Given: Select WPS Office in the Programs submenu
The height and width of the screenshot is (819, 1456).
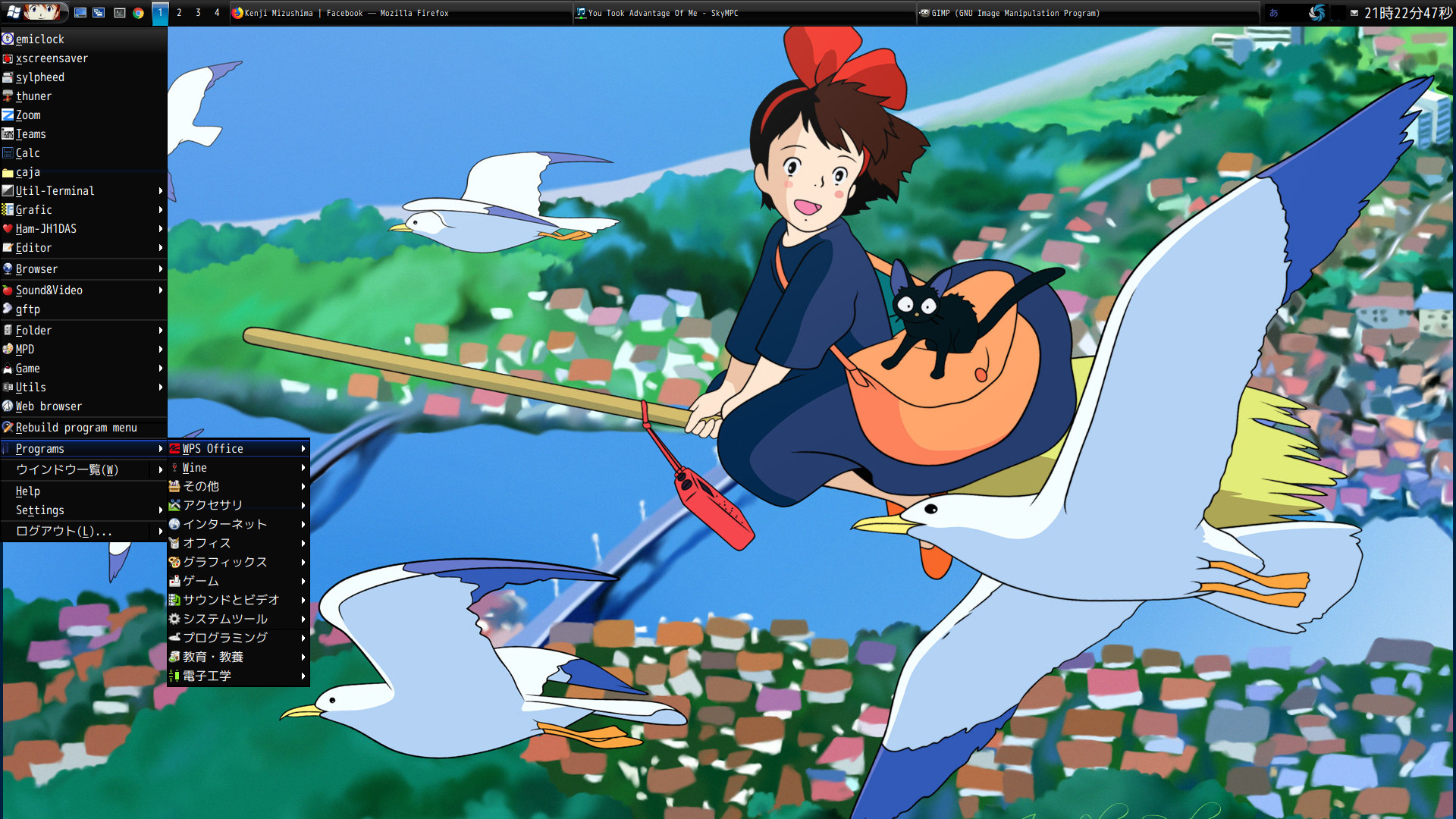Looking at the screenshot, I should [x=213, y=448].
